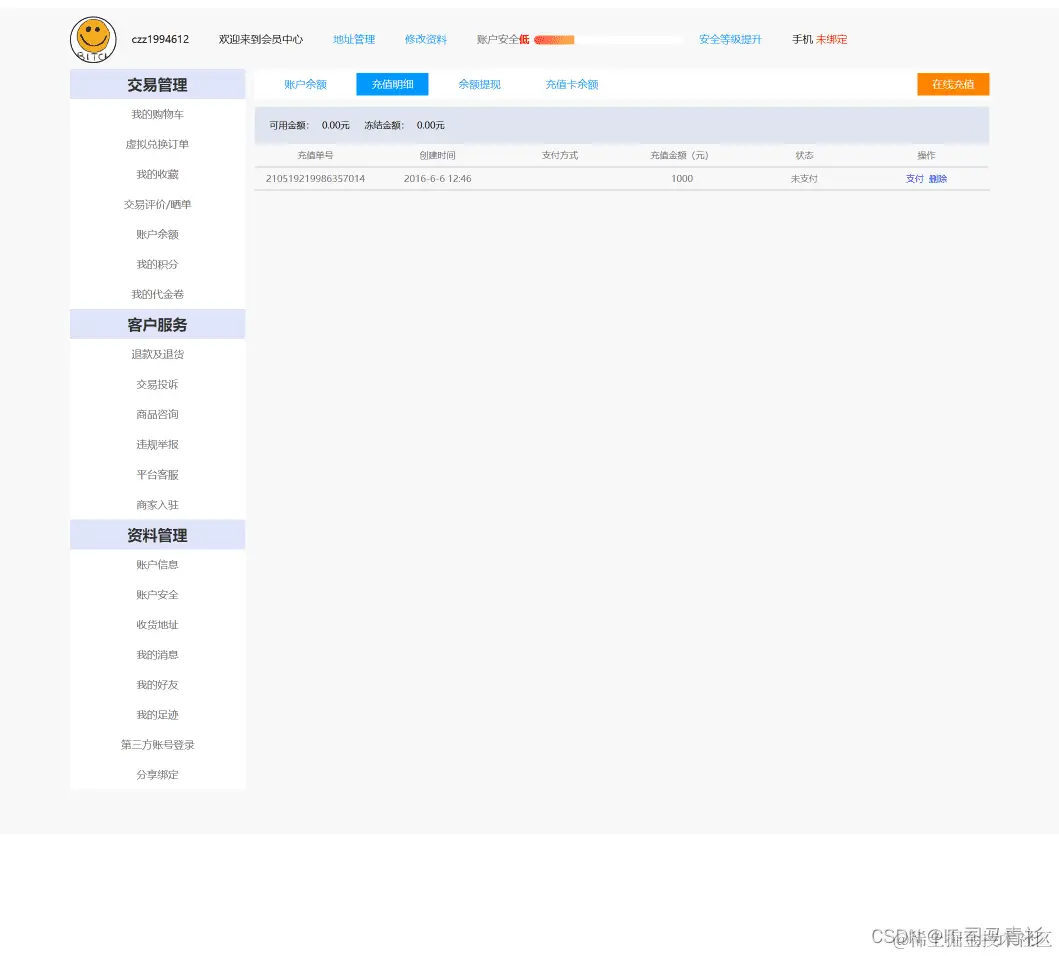
Task: Switch to the 账户余额 tab
Action: pyautogui.click(x=304, y=84)
